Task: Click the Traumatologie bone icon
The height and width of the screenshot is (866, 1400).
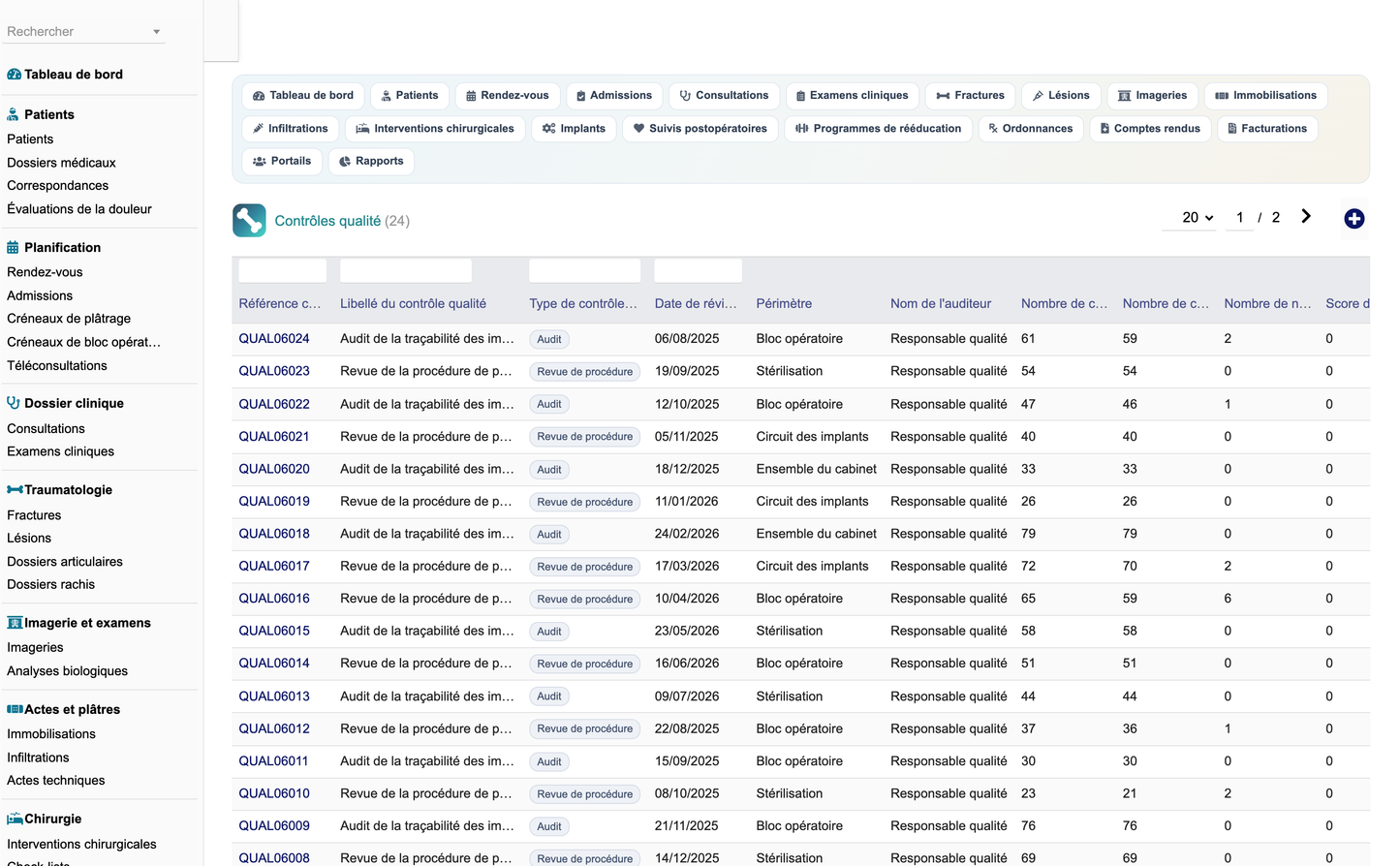Action: click(15, 490)
